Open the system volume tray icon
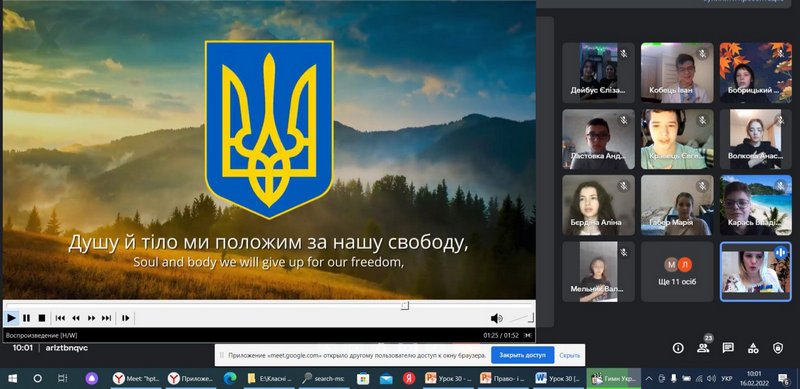 tap(711, 378)
